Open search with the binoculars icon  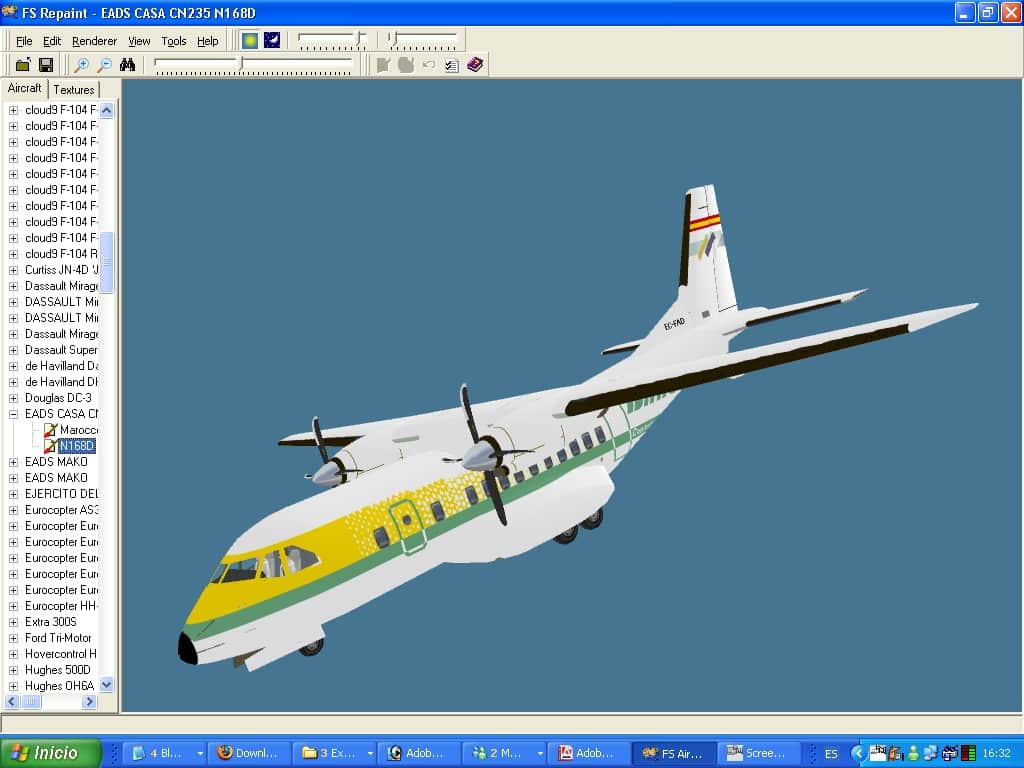[127, 63]
